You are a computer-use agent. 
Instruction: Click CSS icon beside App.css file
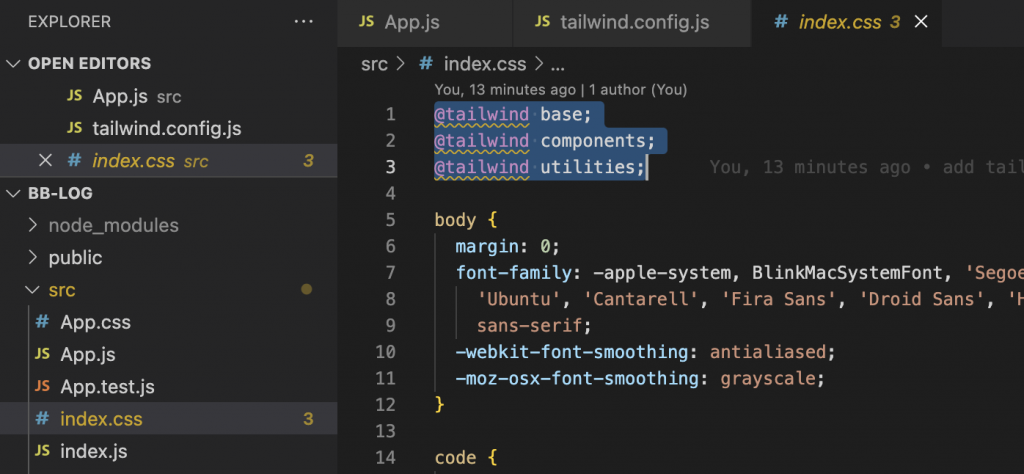[43, 322]
